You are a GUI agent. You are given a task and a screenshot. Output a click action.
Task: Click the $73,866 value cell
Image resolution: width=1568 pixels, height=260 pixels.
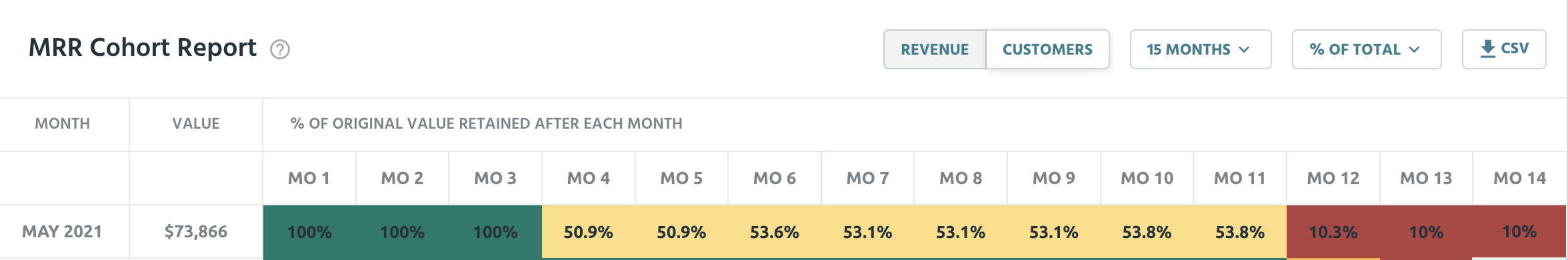[196, 232]
